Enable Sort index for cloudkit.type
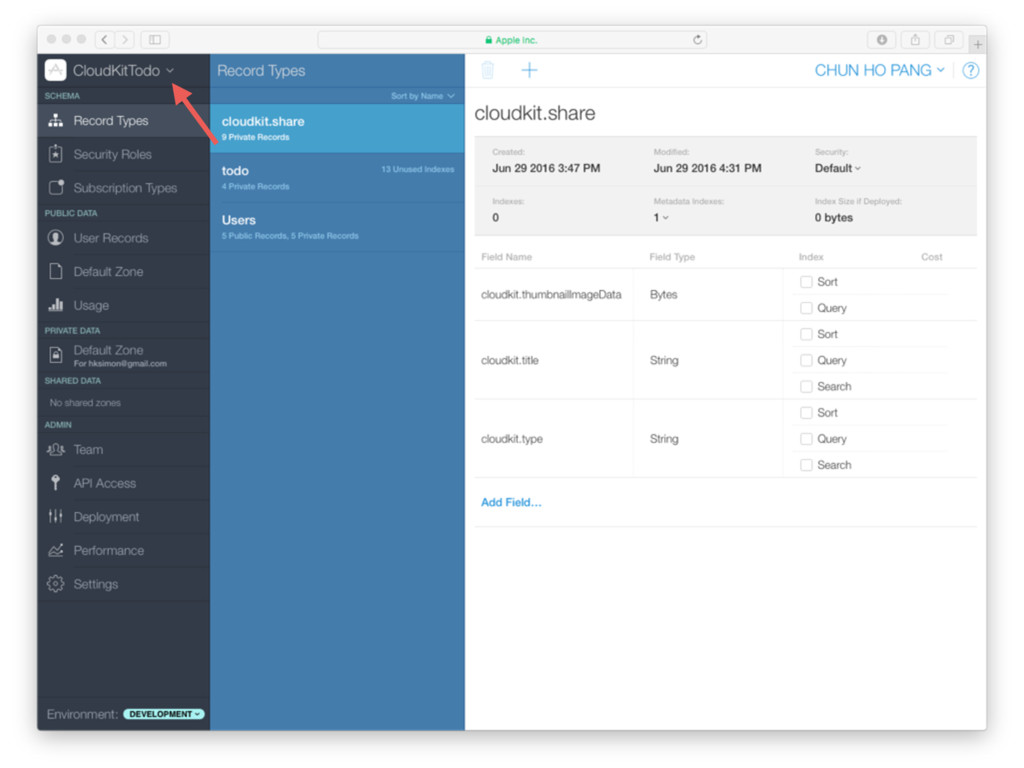The height and width of the screenshot is (768, 1024). 807,412
